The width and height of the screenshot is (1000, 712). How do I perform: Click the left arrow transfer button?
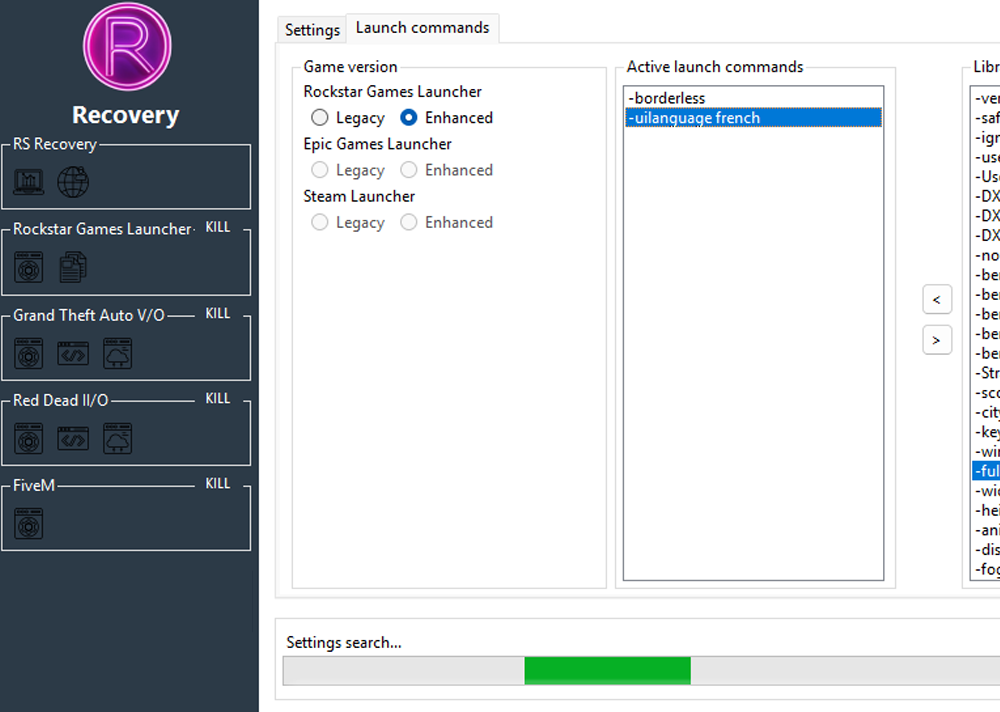pos(936,299)
